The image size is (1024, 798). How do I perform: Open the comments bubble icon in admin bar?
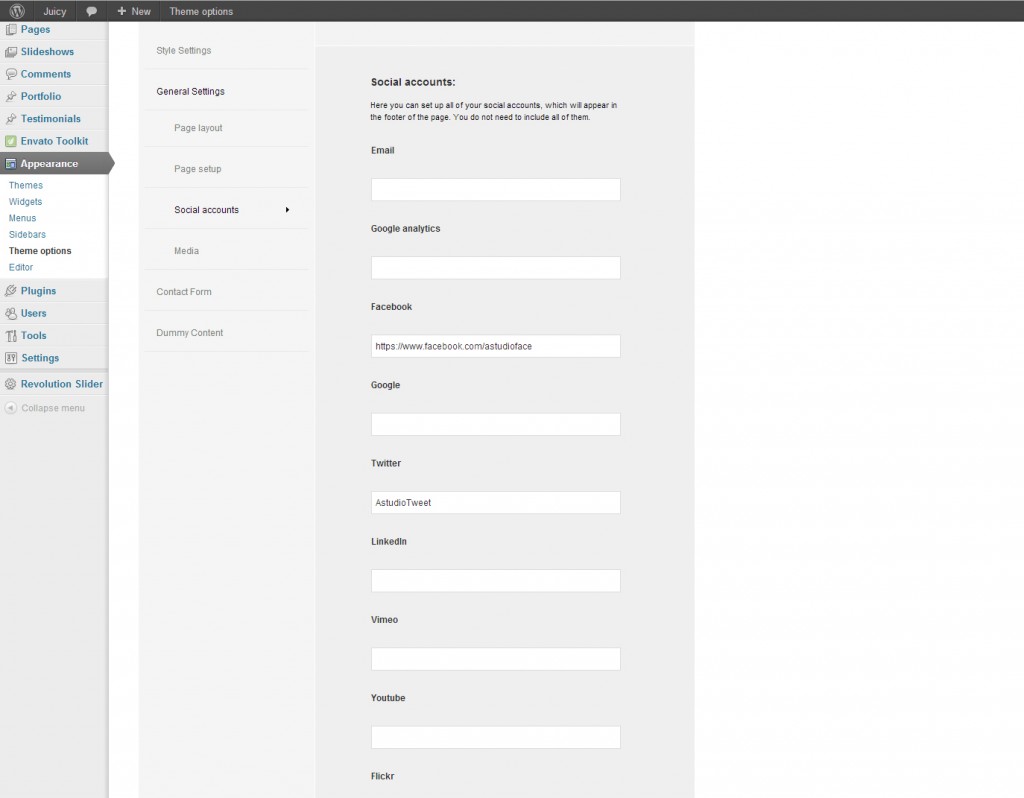92,11
